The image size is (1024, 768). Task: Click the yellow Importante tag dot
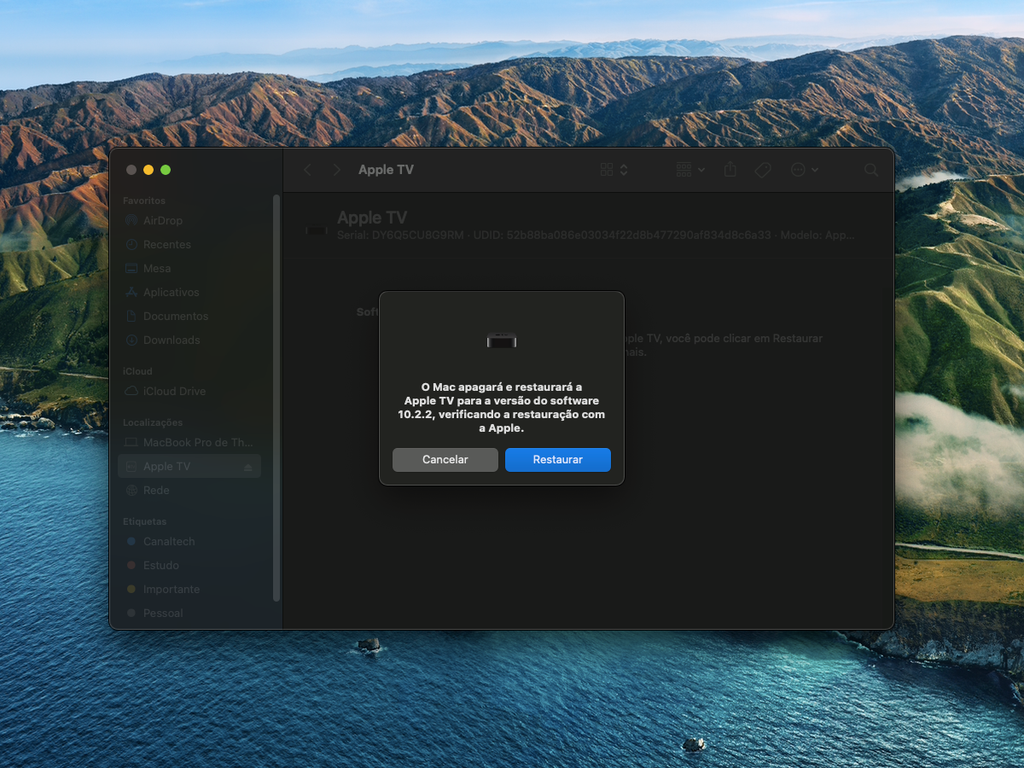point(131,589)
